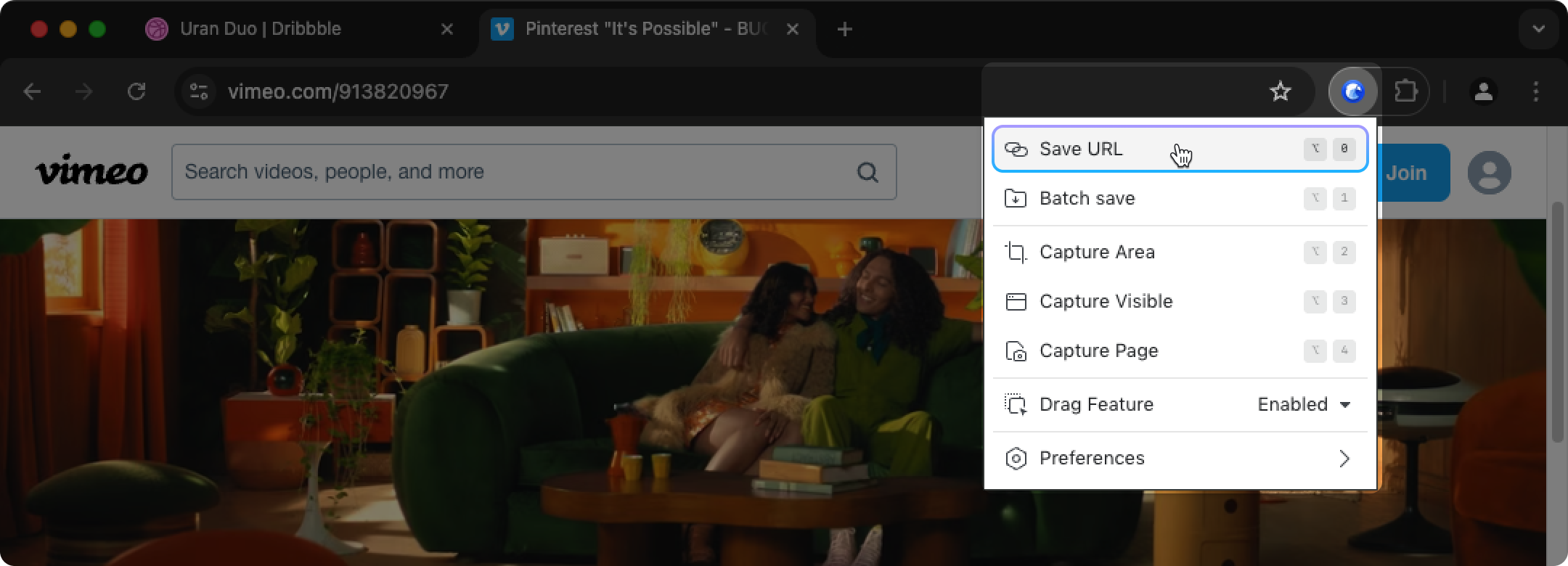Viewport: 1568px width, 566px height.
Task: Open tab search dropdown arrow
Action: (x=1538, y=29)
